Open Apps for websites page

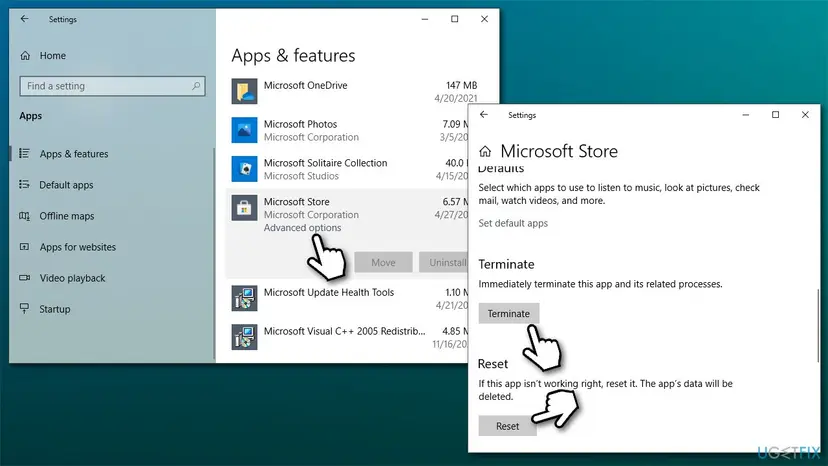(x=78, y=247)
